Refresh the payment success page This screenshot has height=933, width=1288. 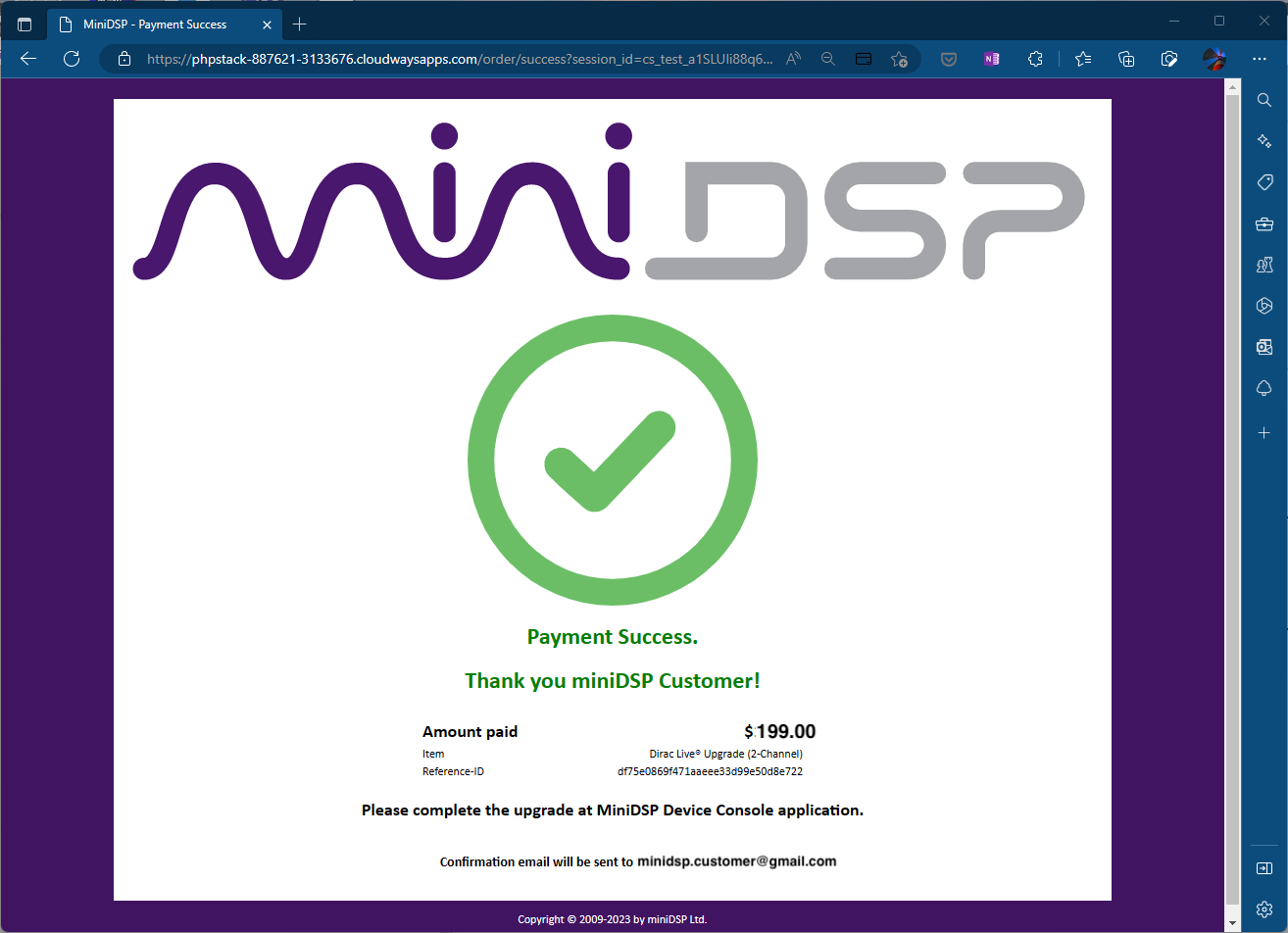tap(72, 59)
